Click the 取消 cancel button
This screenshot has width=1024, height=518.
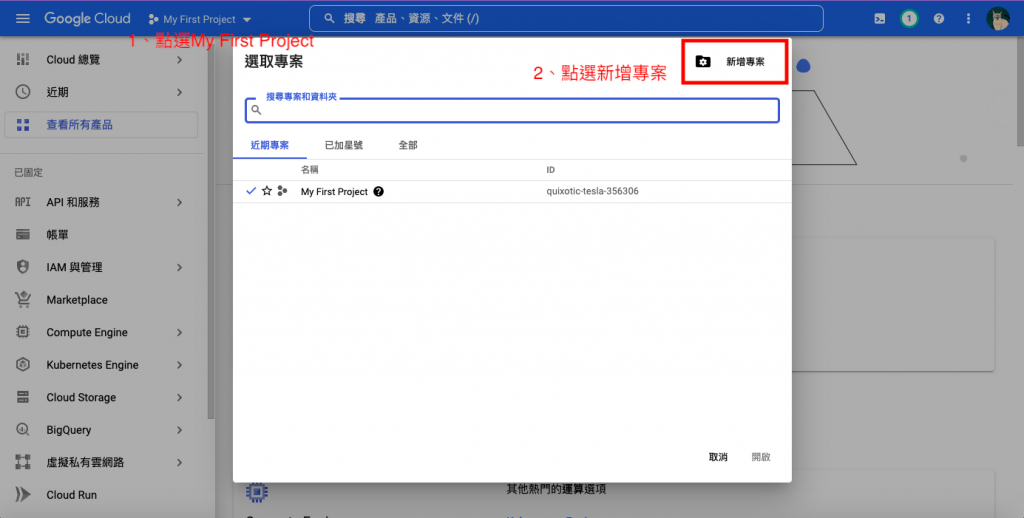click(x=718, y=457)
